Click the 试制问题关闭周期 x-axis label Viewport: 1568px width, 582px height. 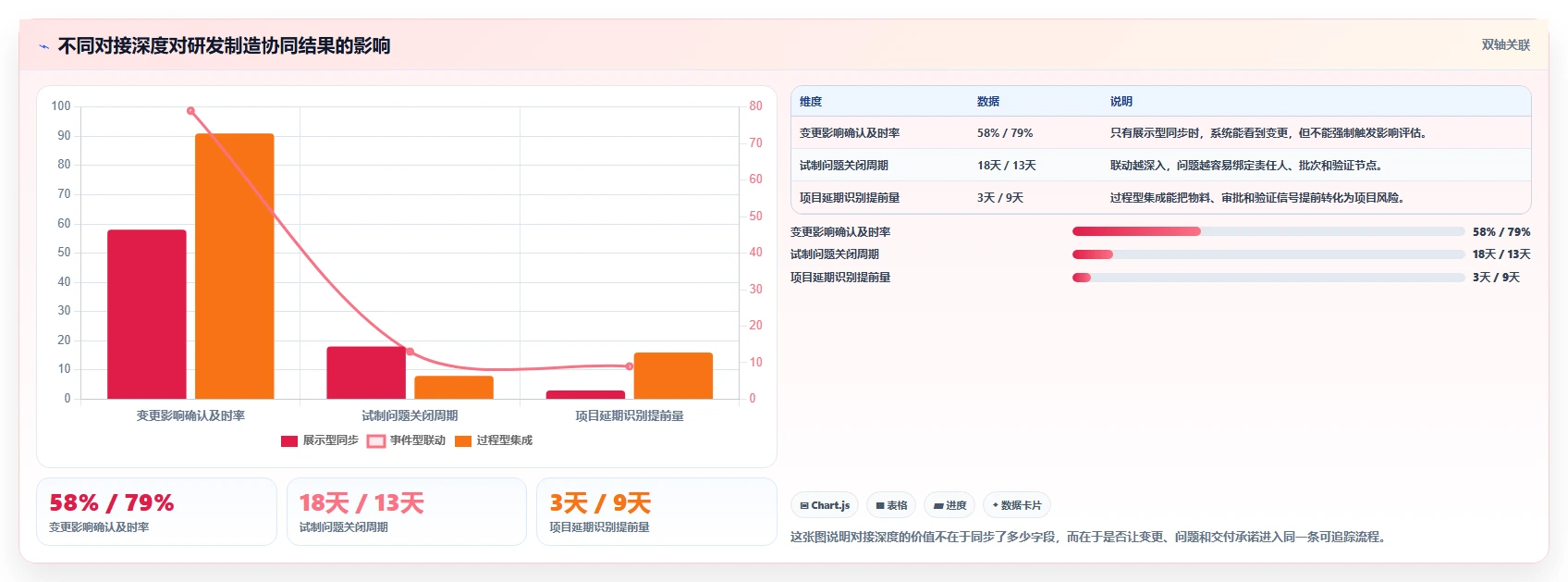410,416
